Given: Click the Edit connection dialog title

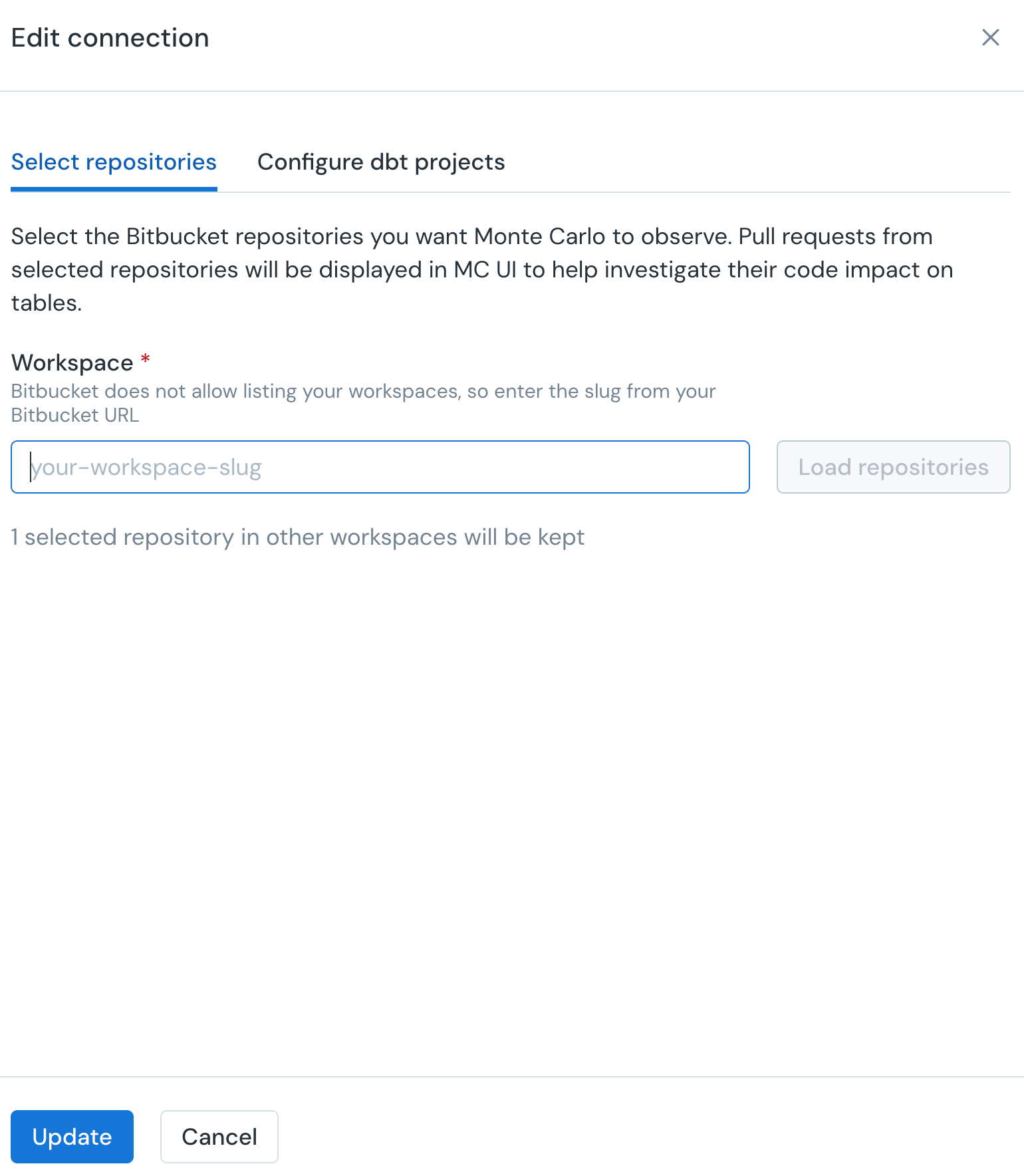Looking at the screenshot, I should [110, 38].
